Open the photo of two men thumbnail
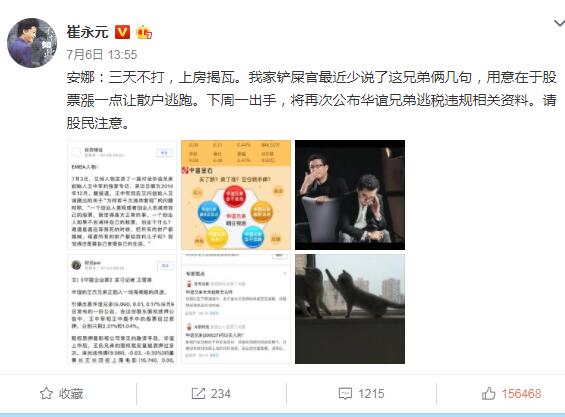This screenshot has width=565, height=417. click(350, 195)
